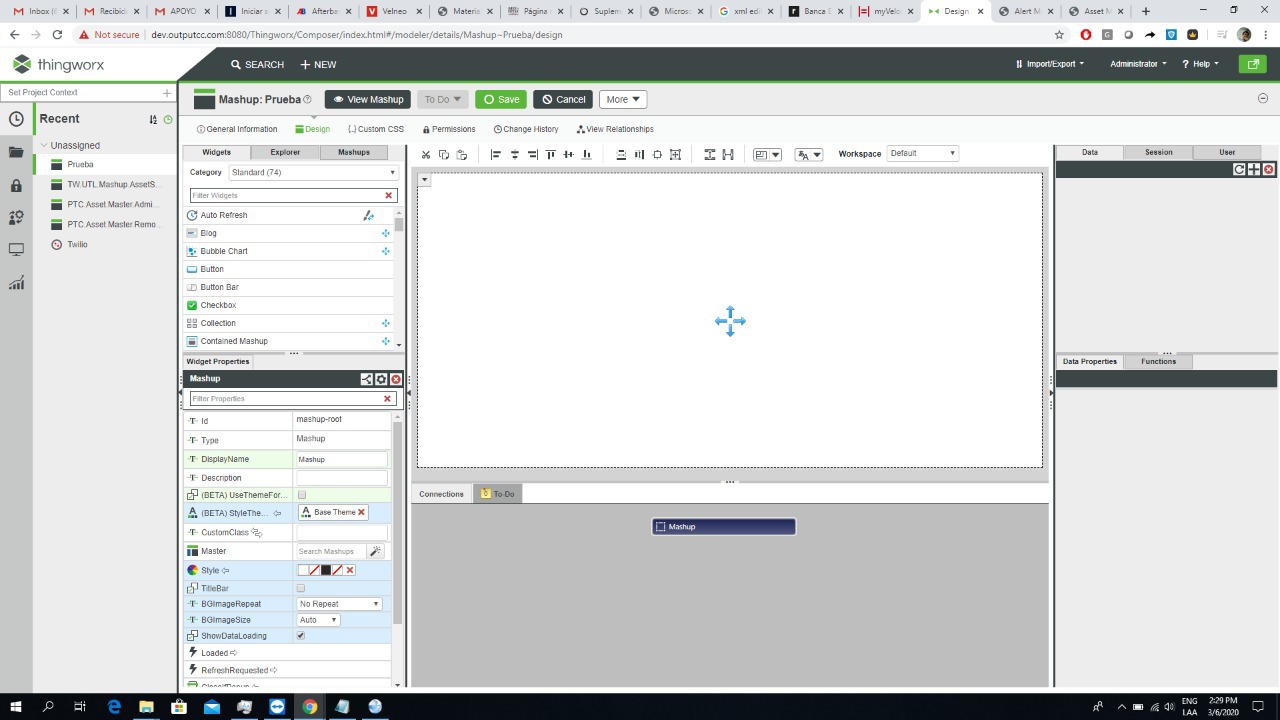Align selected widgets to left edge
Image resolution: width=1280 pixels, height=720 pixels.
pyautogui.click(x=496, y=154)
